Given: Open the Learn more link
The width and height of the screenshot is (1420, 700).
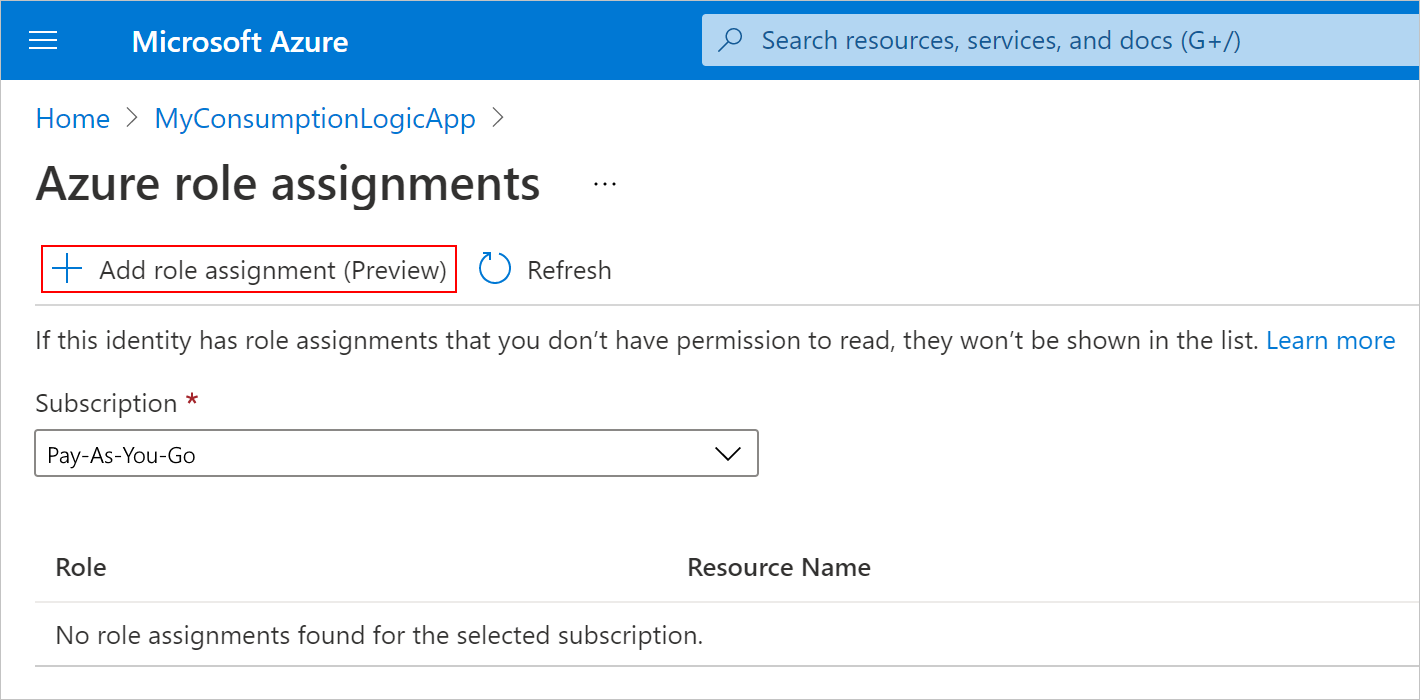Looking at the screenshot, I should tap(1330, 341).
